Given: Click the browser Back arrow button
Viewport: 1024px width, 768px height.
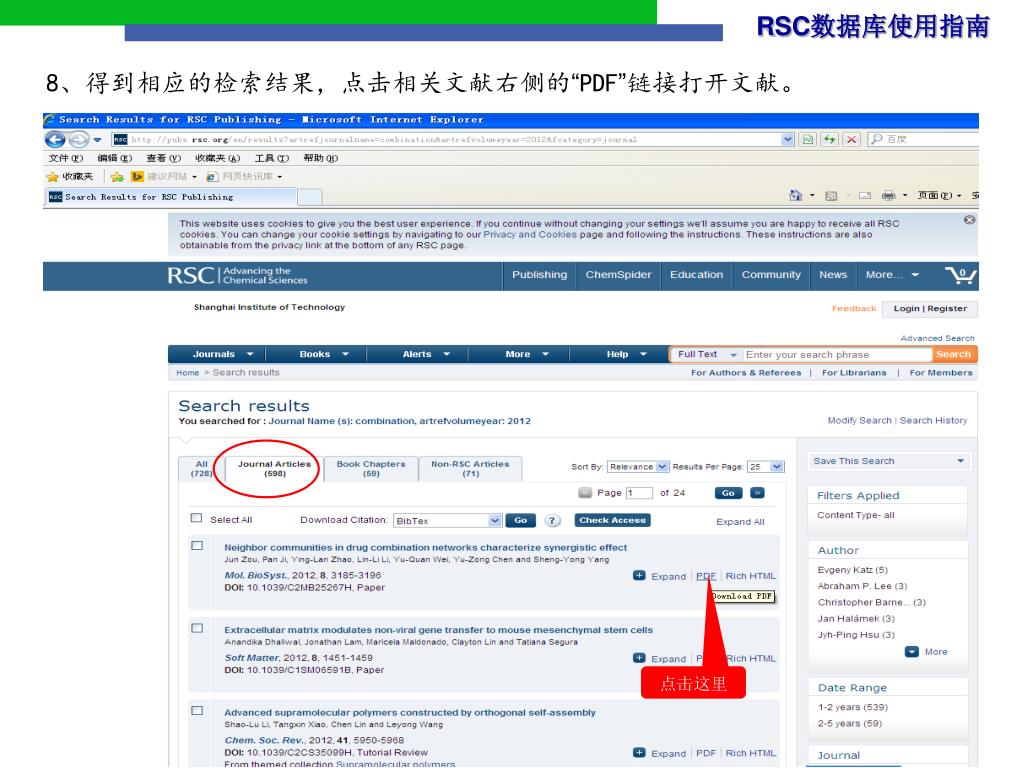Looking at the screenshot, I should pyautogui.click(x=56, y=139).
